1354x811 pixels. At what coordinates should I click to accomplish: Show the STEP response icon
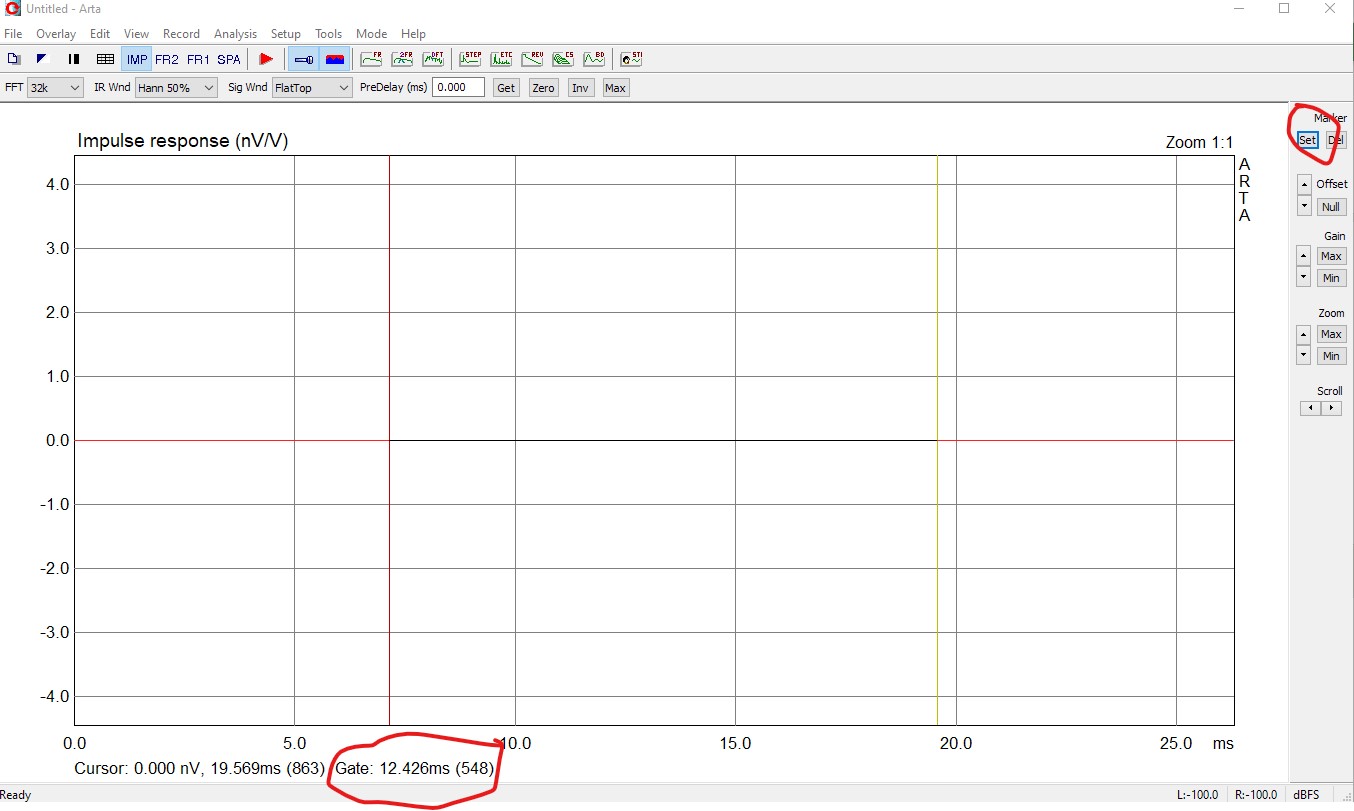tap(470, 59)
